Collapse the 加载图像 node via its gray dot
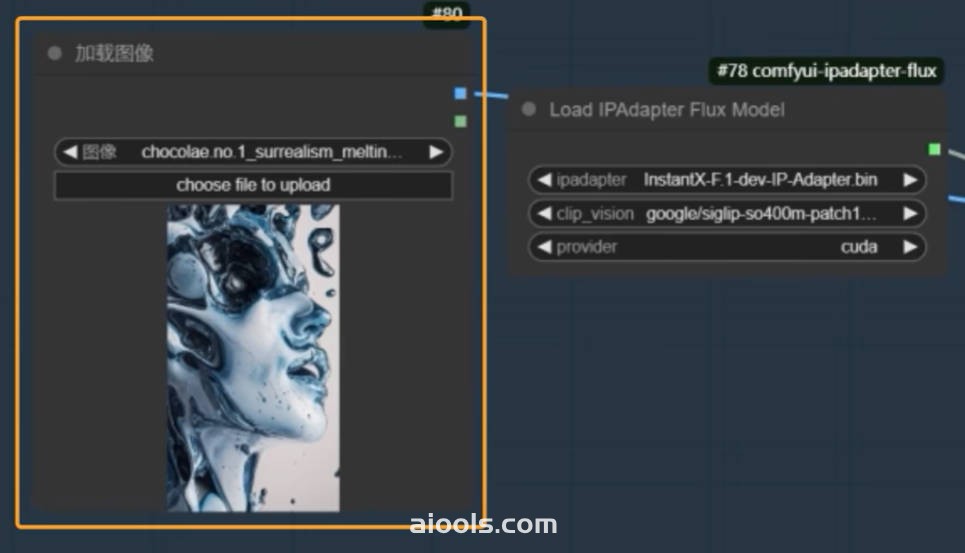The width and height of the screenshot is (965, 553). (x=54, y=54)
